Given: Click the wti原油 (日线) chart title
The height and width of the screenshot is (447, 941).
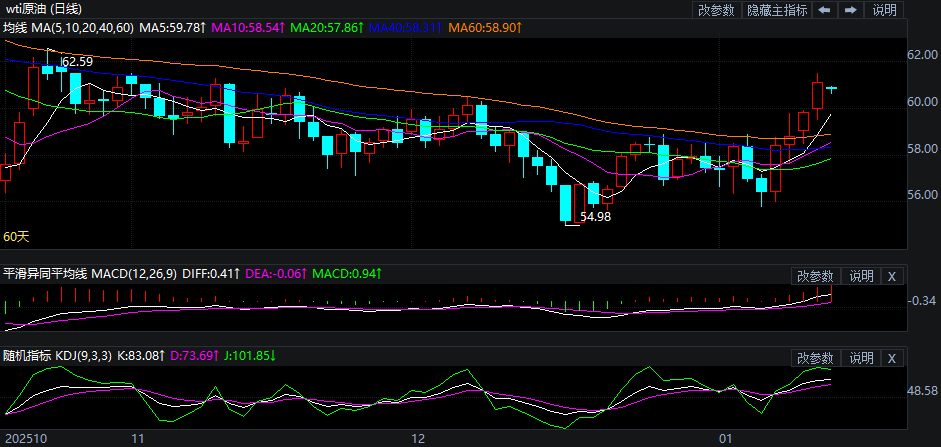Looking at the screenshot, I should tap(44, 9).
